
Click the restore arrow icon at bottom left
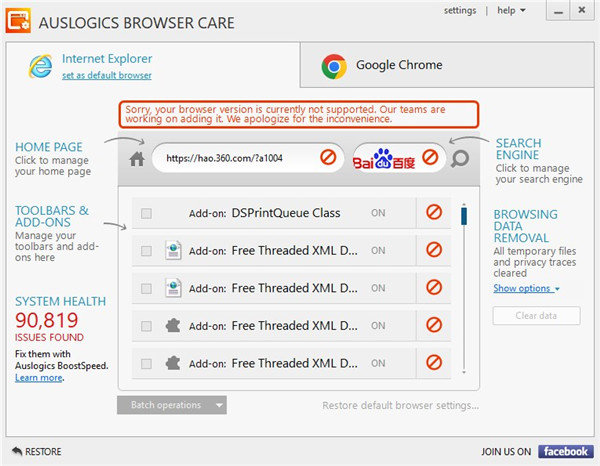tap(17, 451)
